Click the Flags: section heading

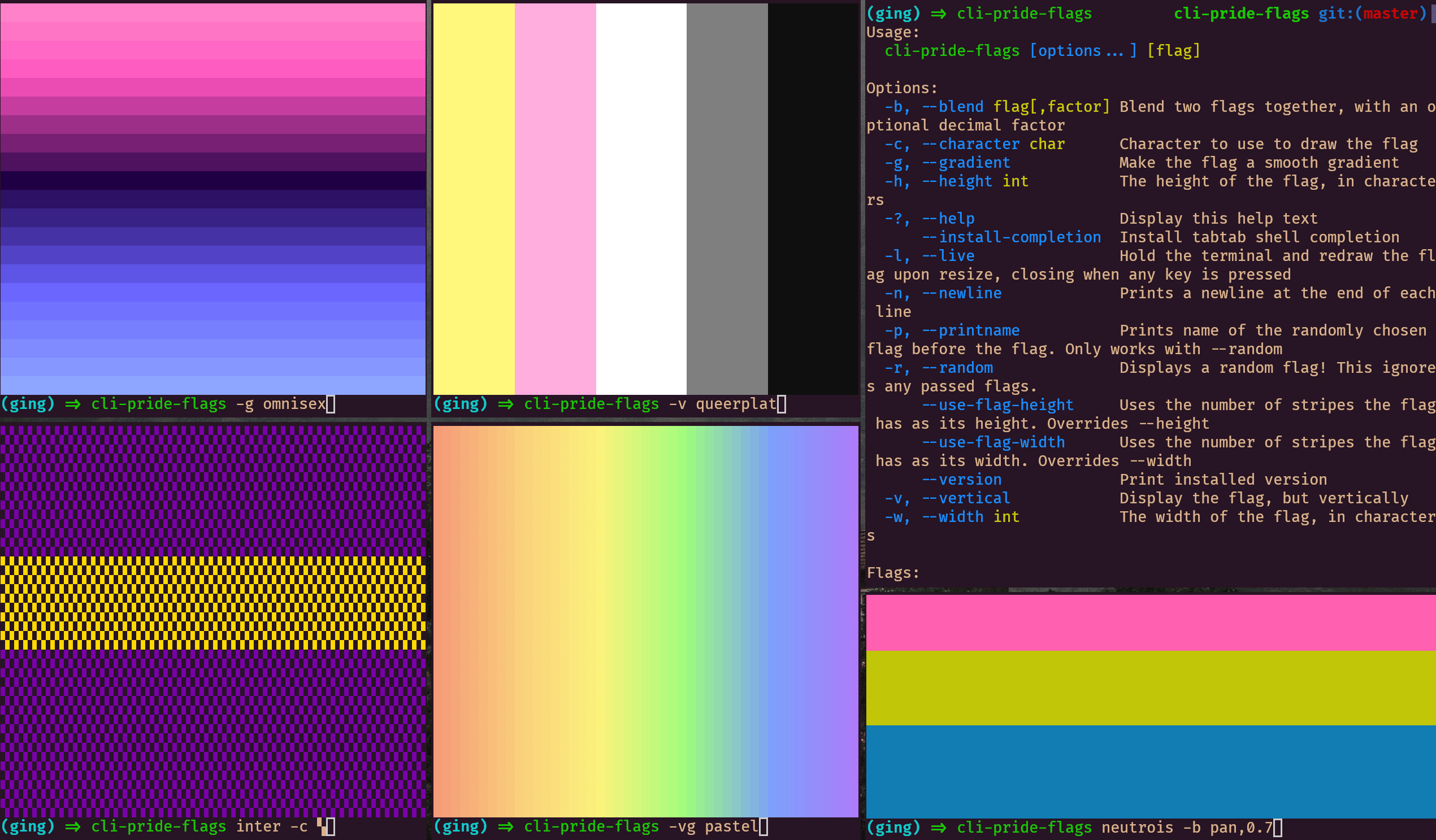point(892,572)
